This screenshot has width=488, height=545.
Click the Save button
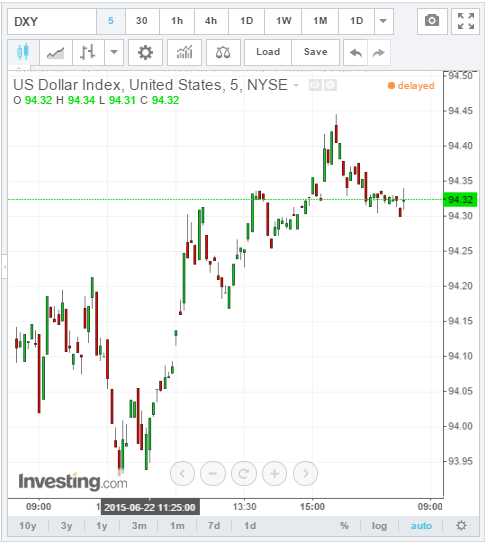point(316,52)
